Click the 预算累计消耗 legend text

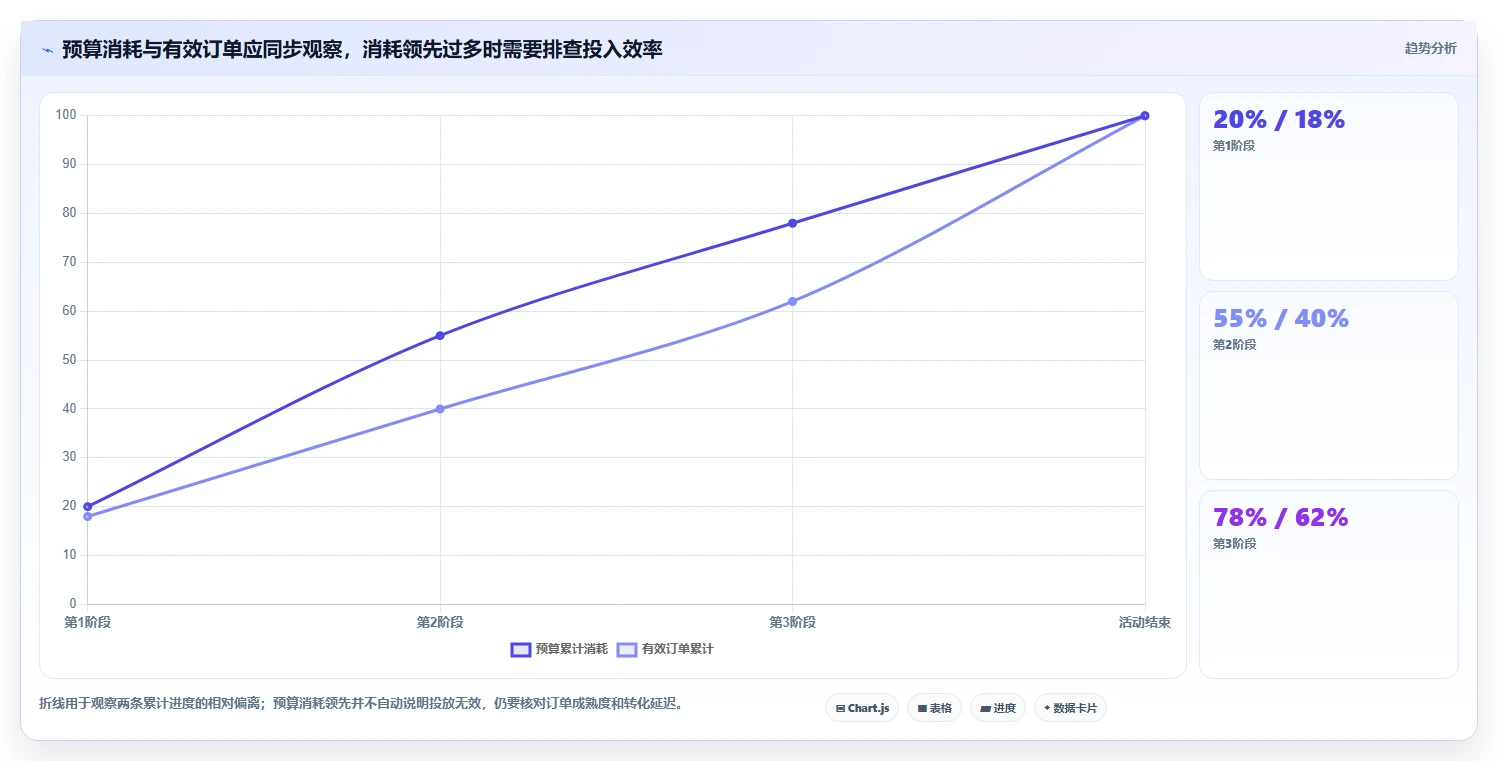[x=571, y=649]
